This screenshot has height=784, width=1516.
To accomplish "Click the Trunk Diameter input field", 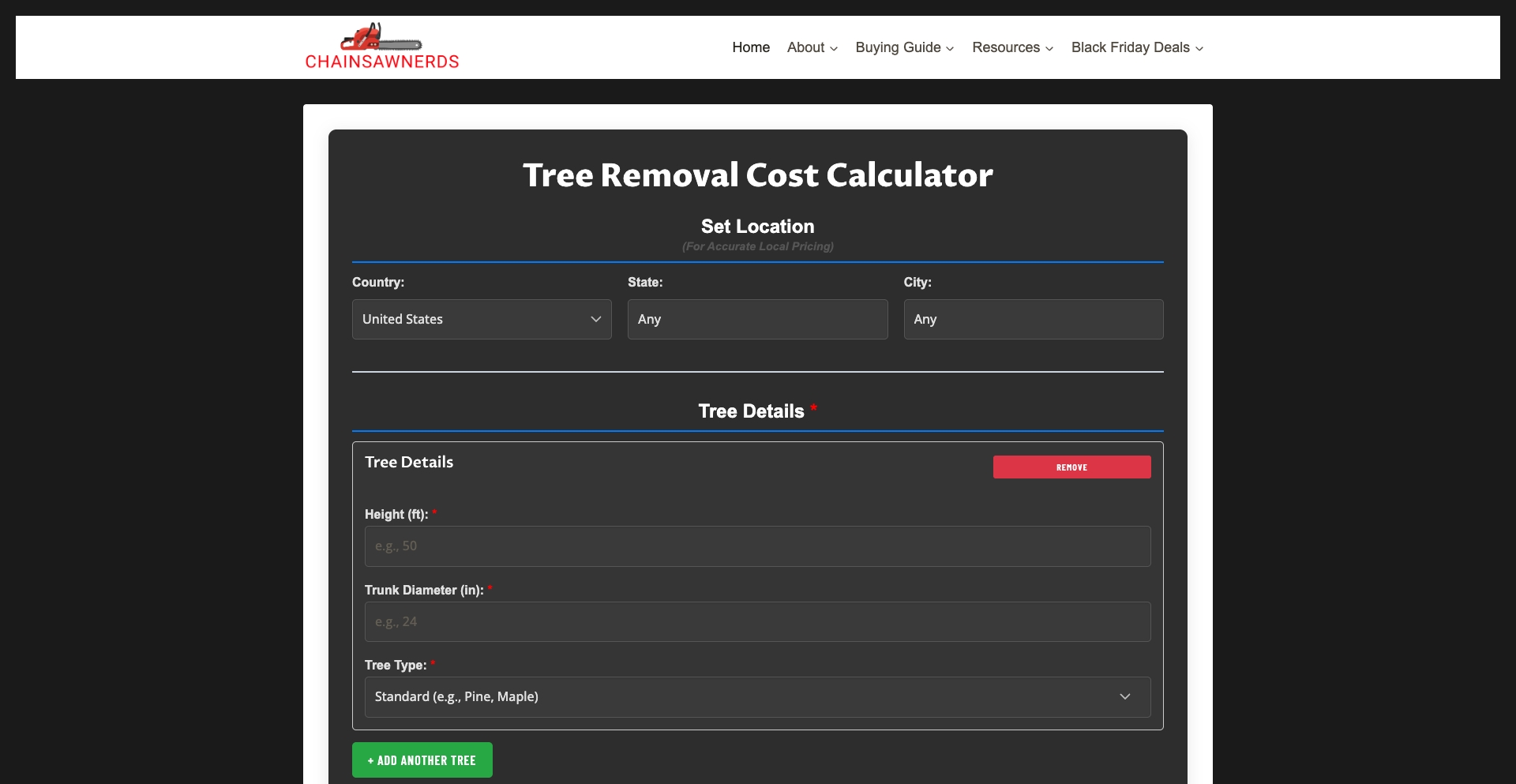I will pyautogui.click(x=756, y=621).
